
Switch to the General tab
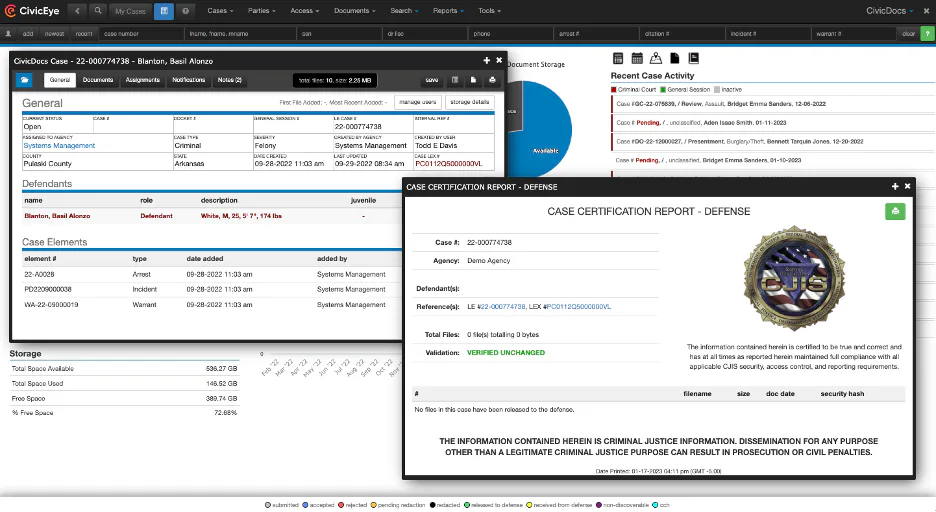click(60, 80)
